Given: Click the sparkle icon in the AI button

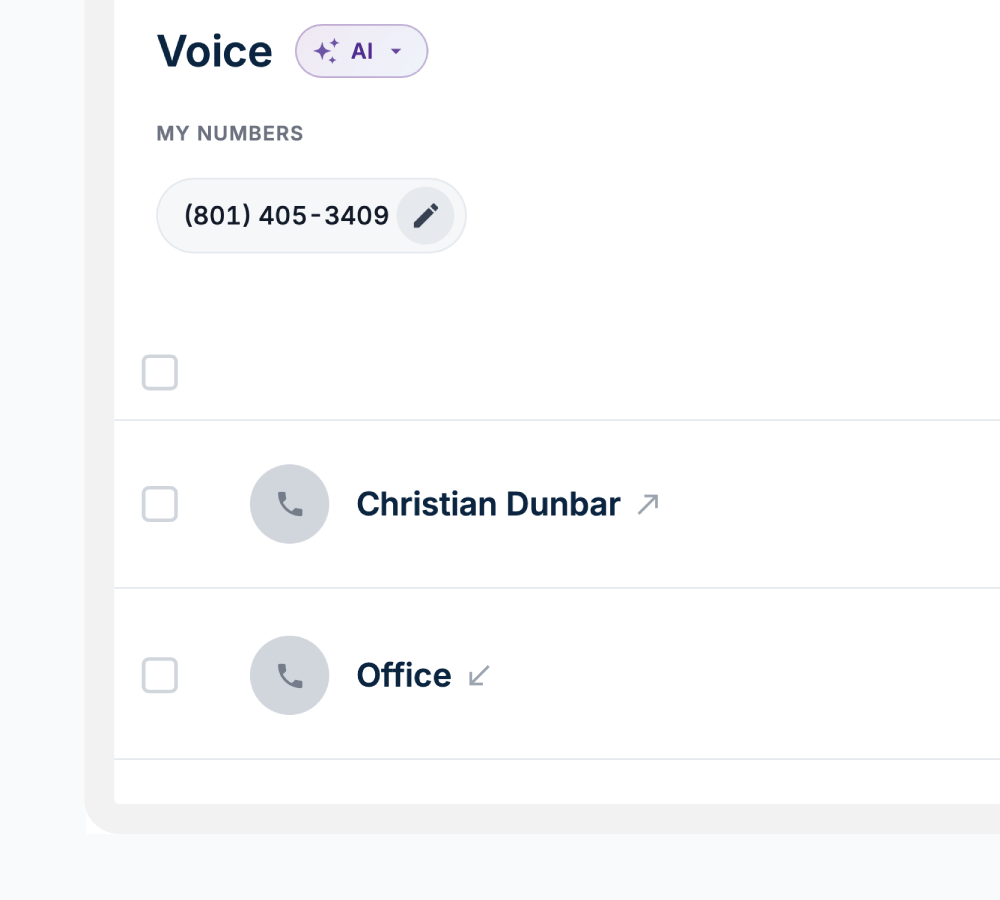Looking at the screenshot, I should click(326, 52).
